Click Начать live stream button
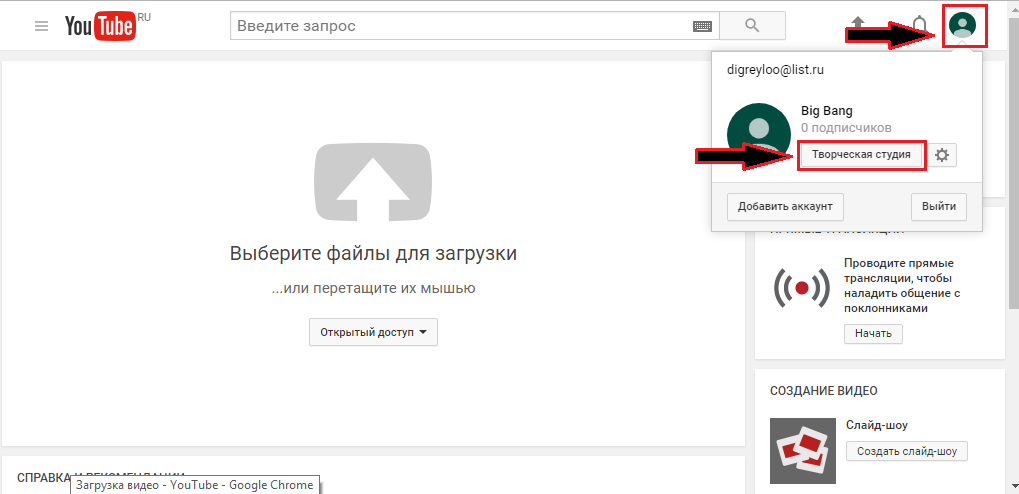The height and width of the screenshot is (494, 1019). click(x=873, y=334)
